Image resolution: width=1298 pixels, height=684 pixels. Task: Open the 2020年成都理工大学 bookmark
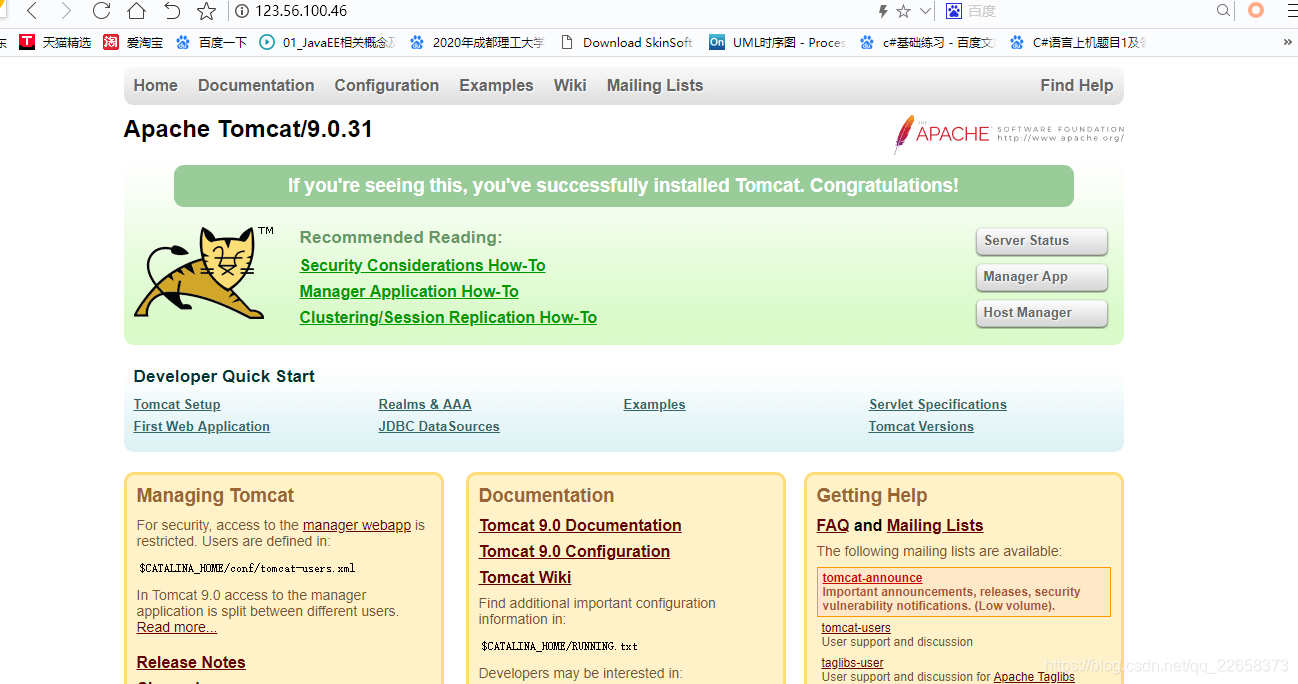pyautogui.click(x=477, y=42)
